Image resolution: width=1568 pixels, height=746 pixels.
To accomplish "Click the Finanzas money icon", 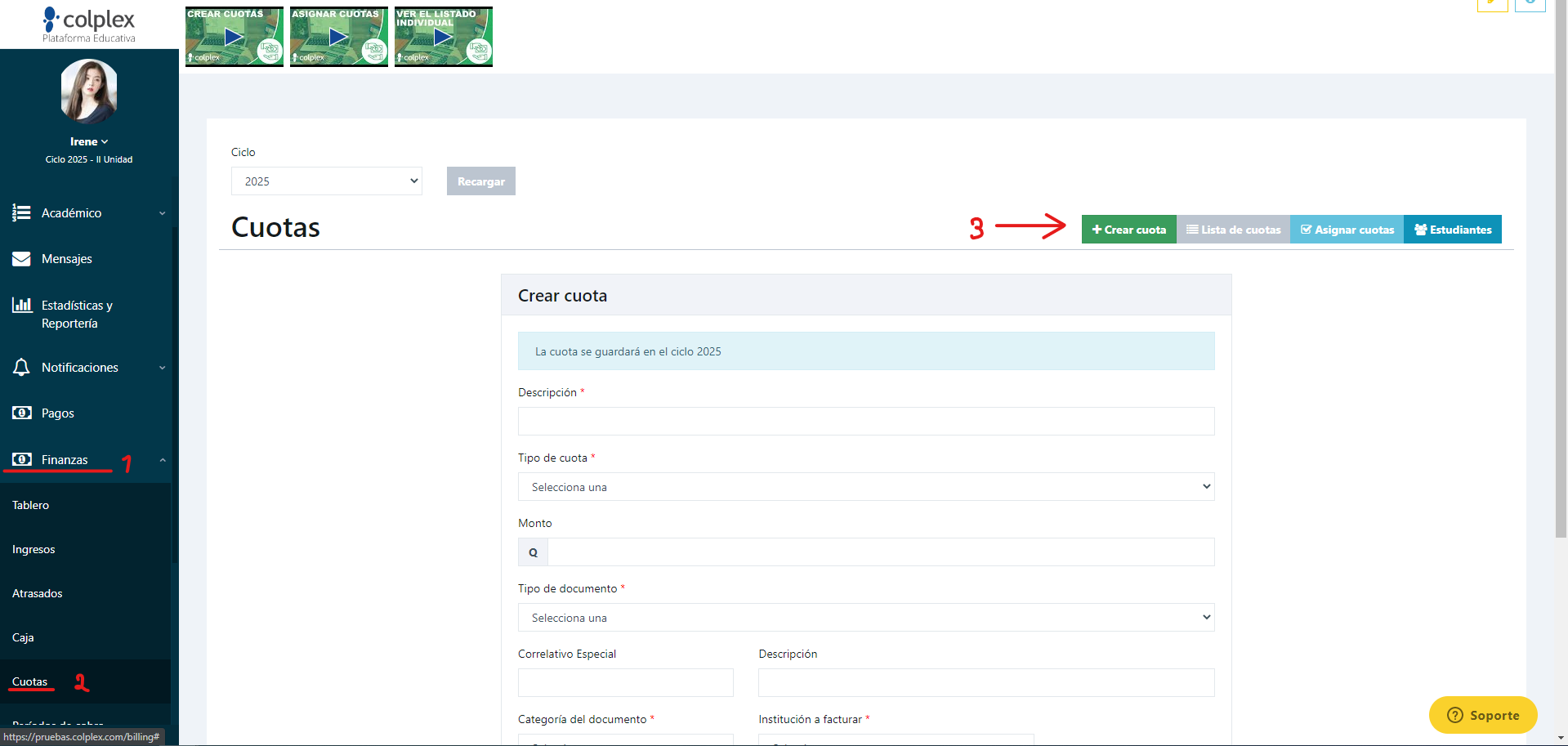I will point(21,459).
